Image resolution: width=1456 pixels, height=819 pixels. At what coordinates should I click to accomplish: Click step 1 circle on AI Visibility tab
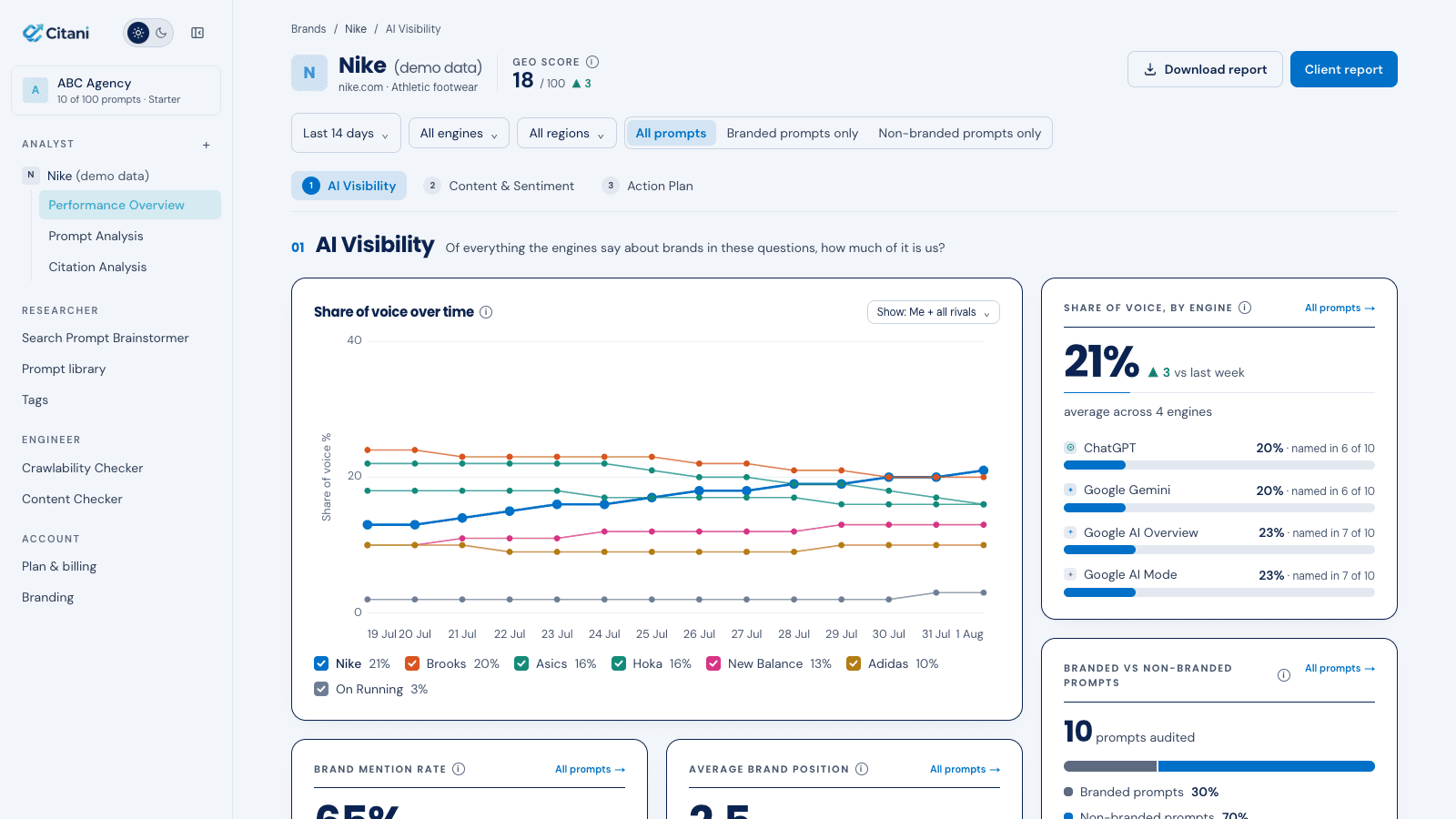click(x=311, y=186)
